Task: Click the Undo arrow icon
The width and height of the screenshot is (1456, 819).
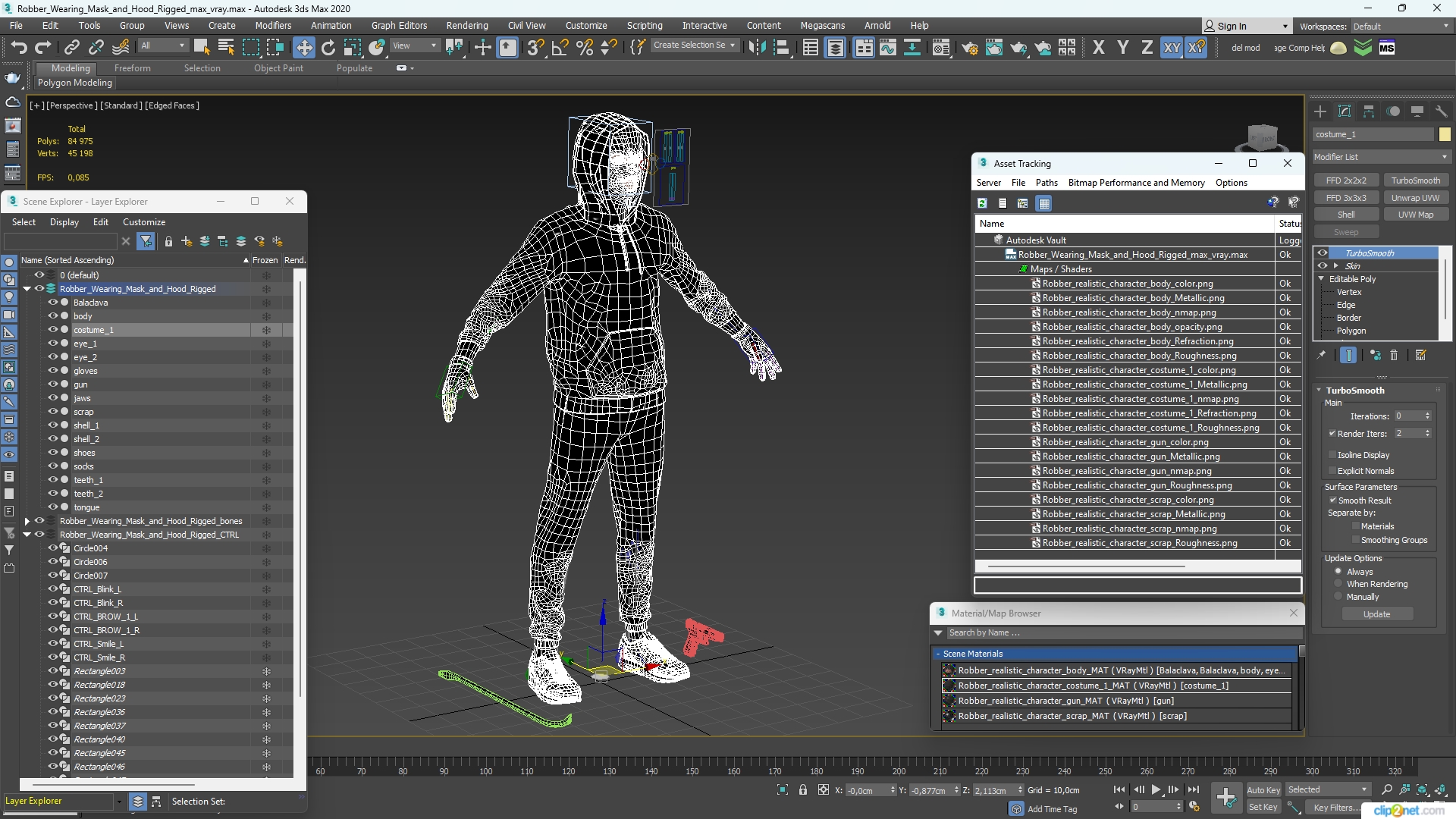Action: click(18, 48)
